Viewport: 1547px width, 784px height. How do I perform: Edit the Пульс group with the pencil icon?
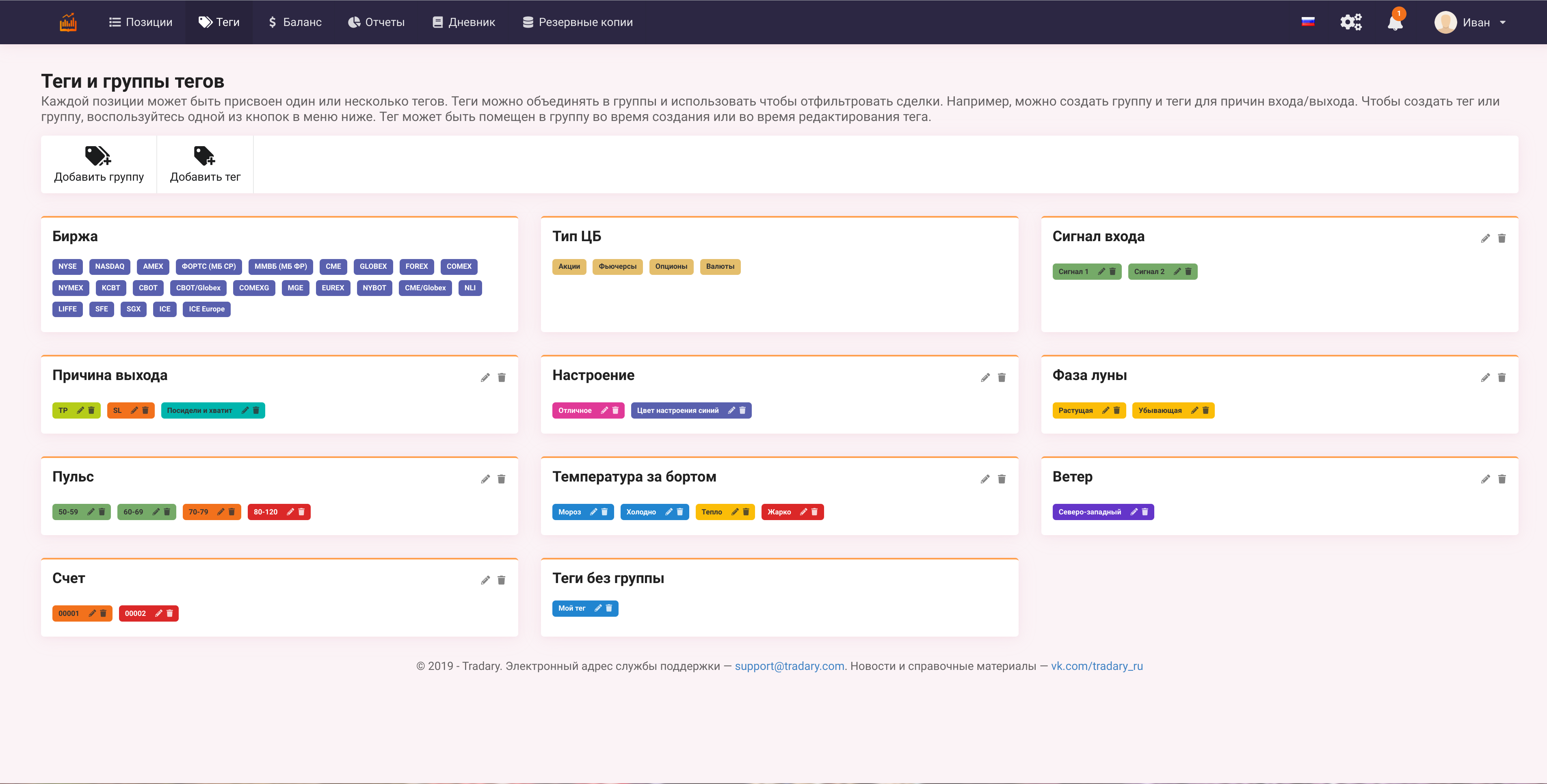point(485,479)
